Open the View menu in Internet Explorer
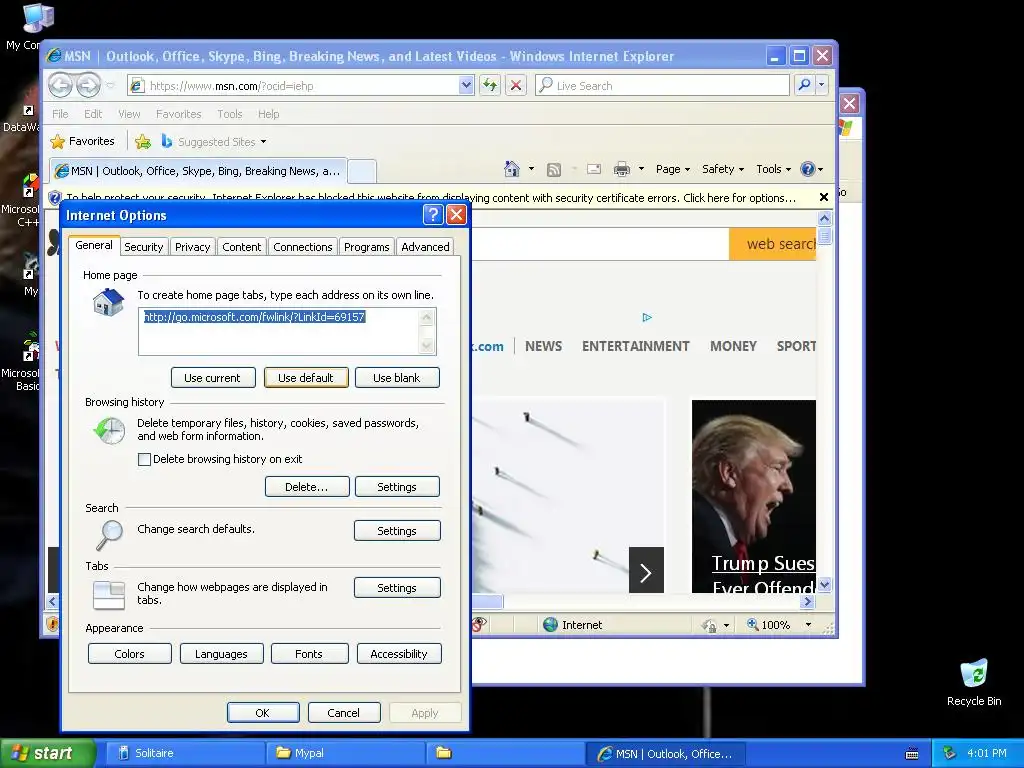 pyautogui.click(x=129, y=114)
